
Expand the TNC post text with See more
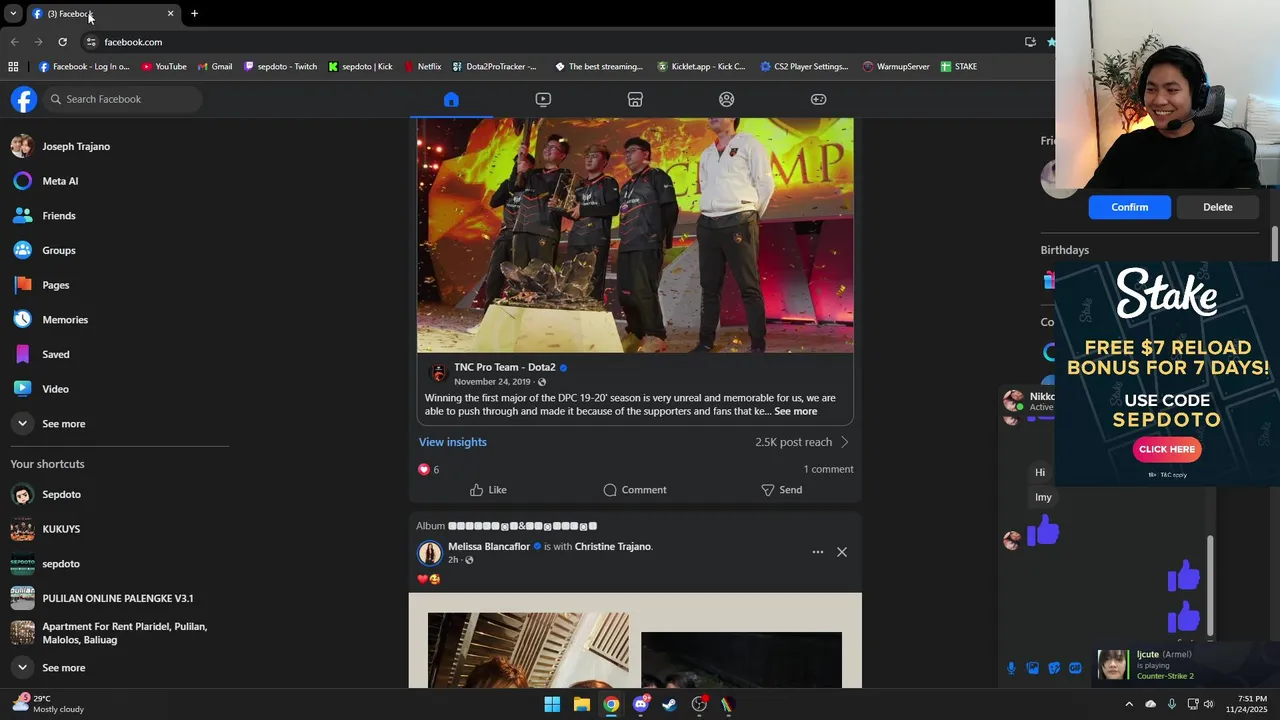click(x=796, y=411)
